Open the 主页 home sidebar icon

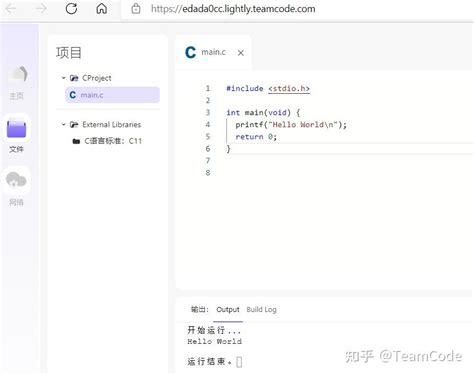click(x=17, y=82)
